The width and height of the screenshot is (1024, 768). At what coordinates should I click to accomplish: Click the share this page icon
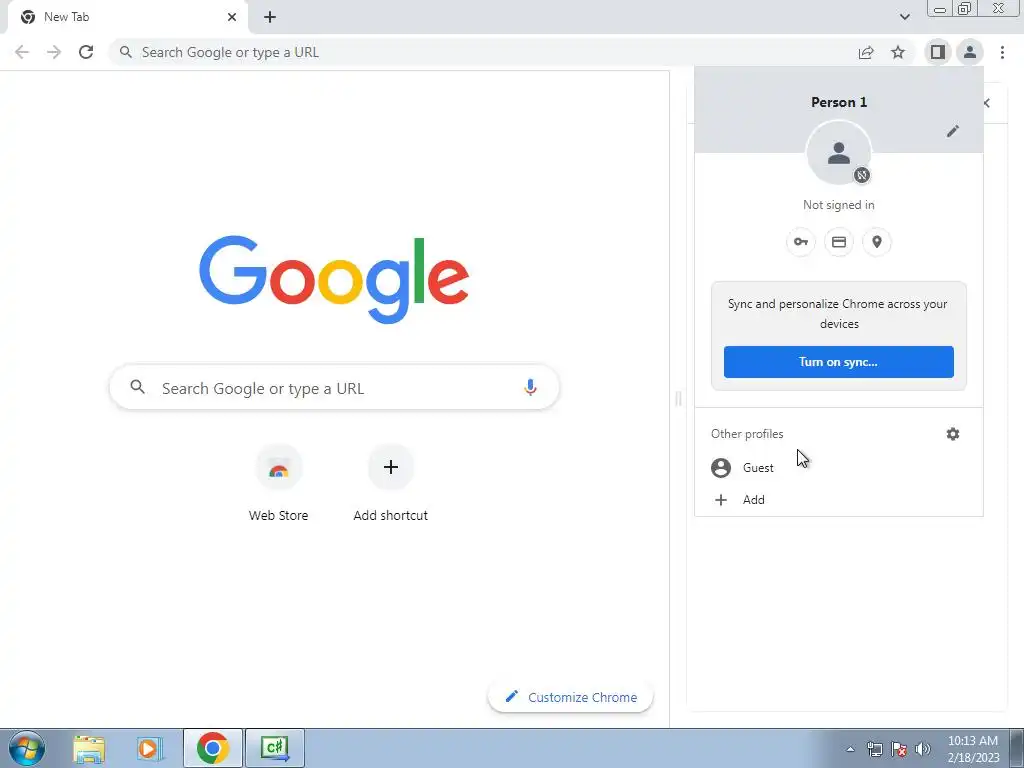(x=866, y=52)
